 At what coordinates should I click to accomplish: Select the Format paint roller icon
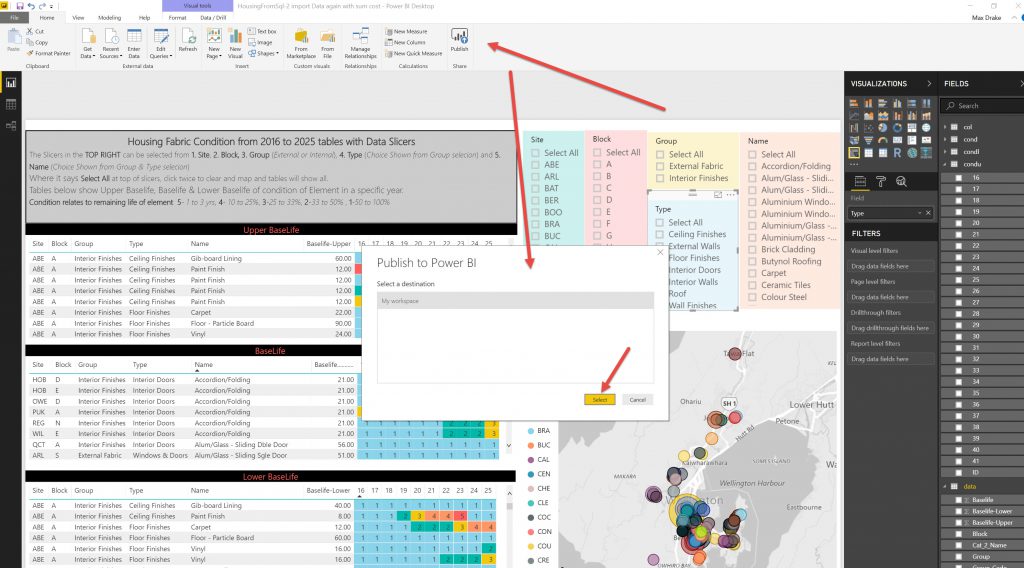point(880,181)
